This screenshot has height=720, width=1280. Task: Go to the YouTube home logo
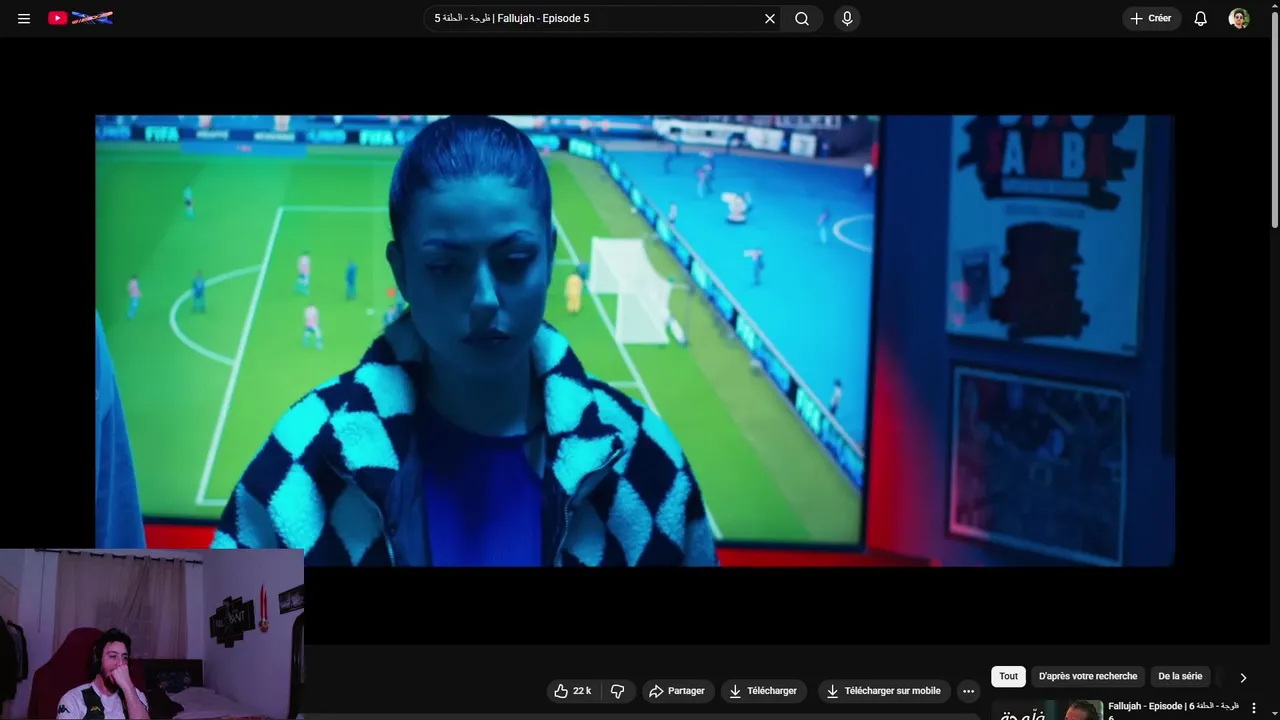[80, 18]
